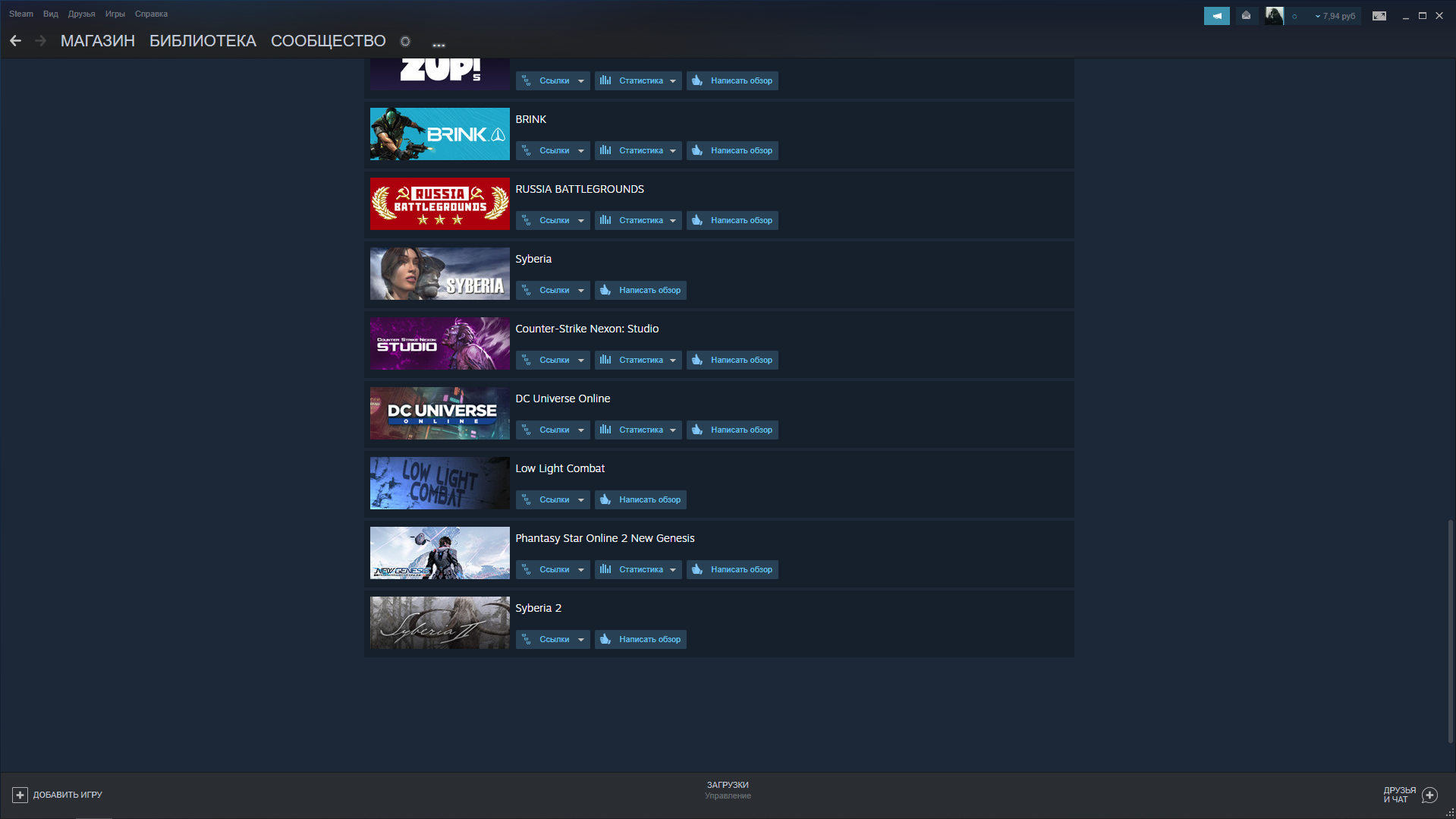Viewport: 1456px width, 819px height.
Task: Write a review for BRINK
Action: (732, 150)
